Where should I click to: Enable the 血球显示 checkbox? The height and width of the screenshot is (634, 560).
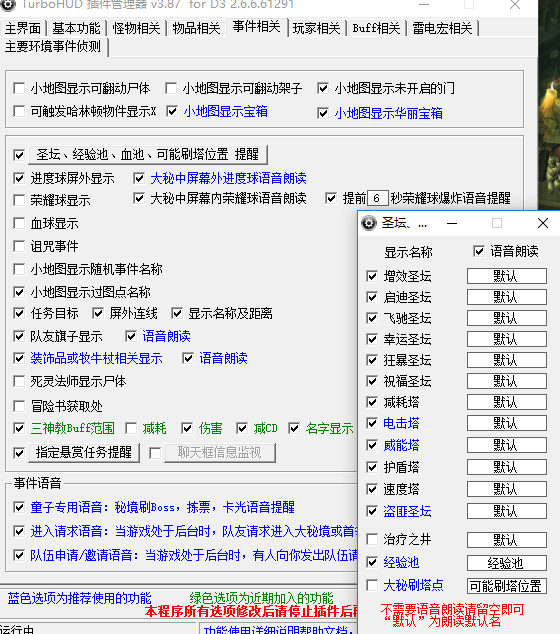[x=19, y=223]
